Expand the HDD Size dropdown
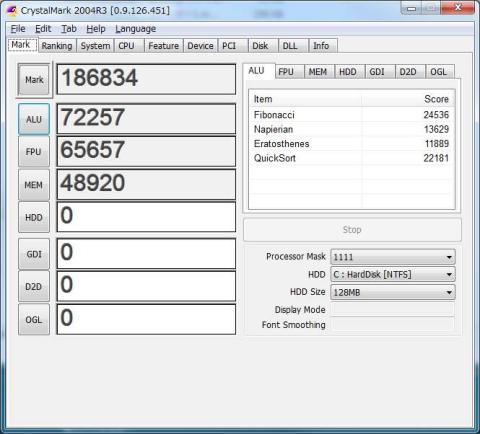 pyautogui.click(x=393, y=292)
